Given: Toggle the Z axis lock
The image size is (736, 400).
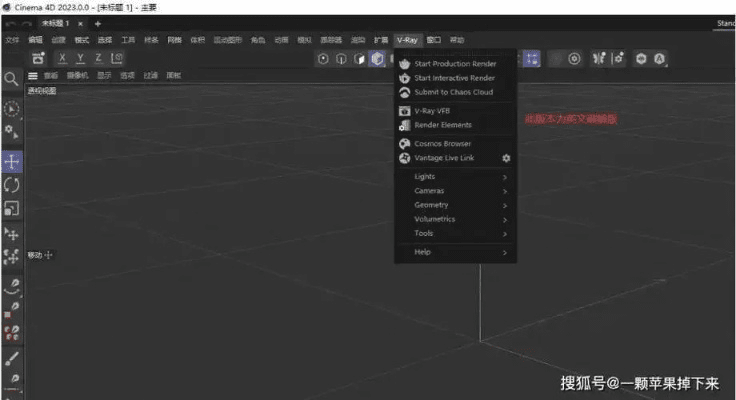Looking at the screenshot, I should coord(98,58).
